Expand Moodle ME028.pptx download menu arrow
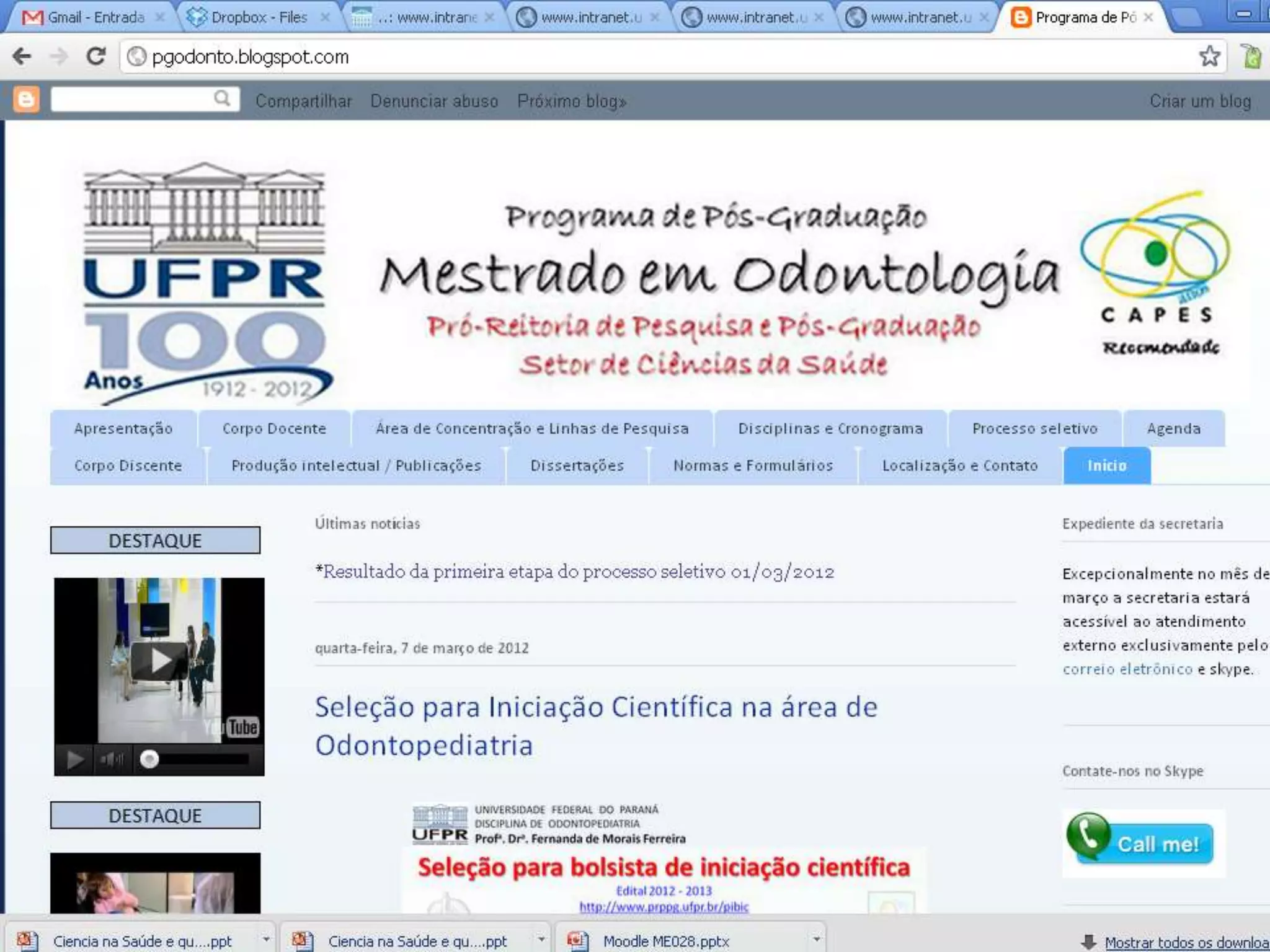This screenshot has width=1270, height=952. pos(817,940)
